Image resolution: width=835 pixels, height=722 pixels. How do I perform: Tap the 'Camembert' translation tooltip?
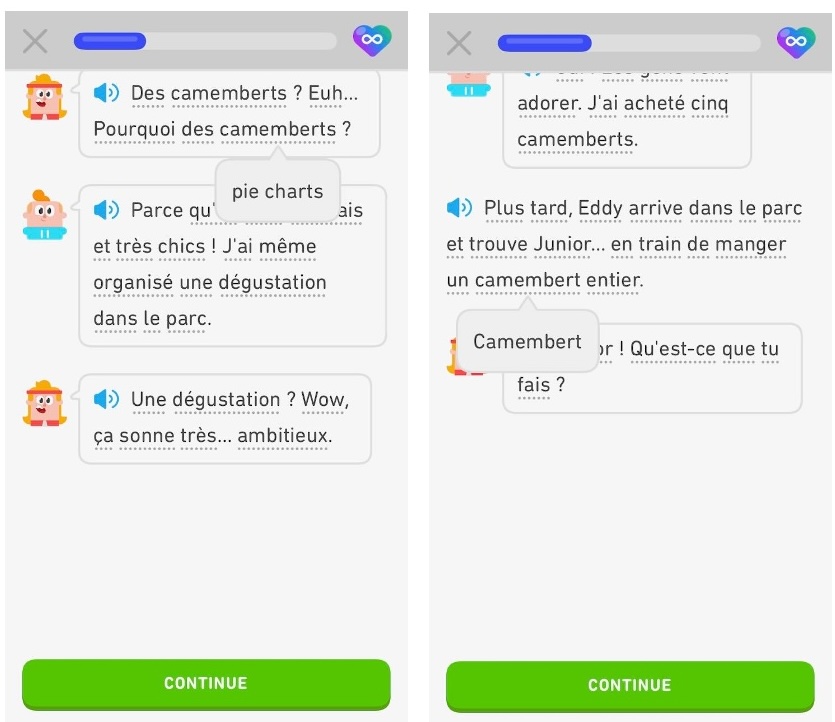click(x=528, y=341)
